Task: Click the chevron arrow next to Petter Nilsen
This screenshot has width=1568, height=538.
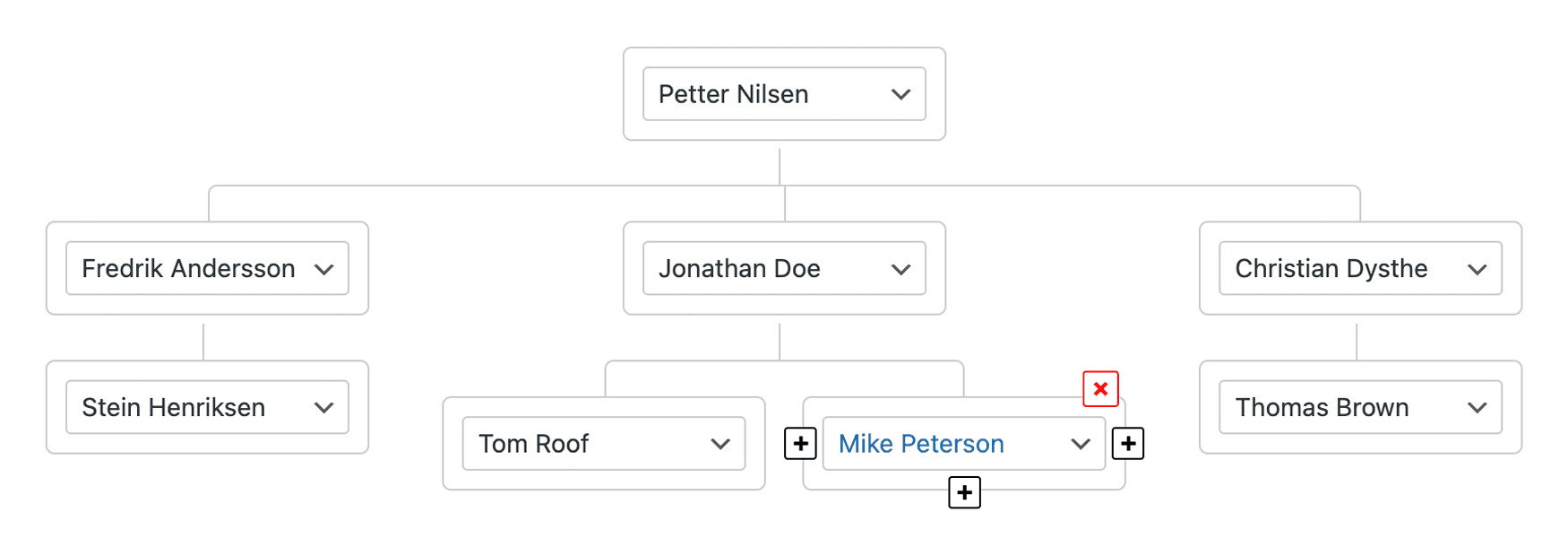Action: point(901,94)
